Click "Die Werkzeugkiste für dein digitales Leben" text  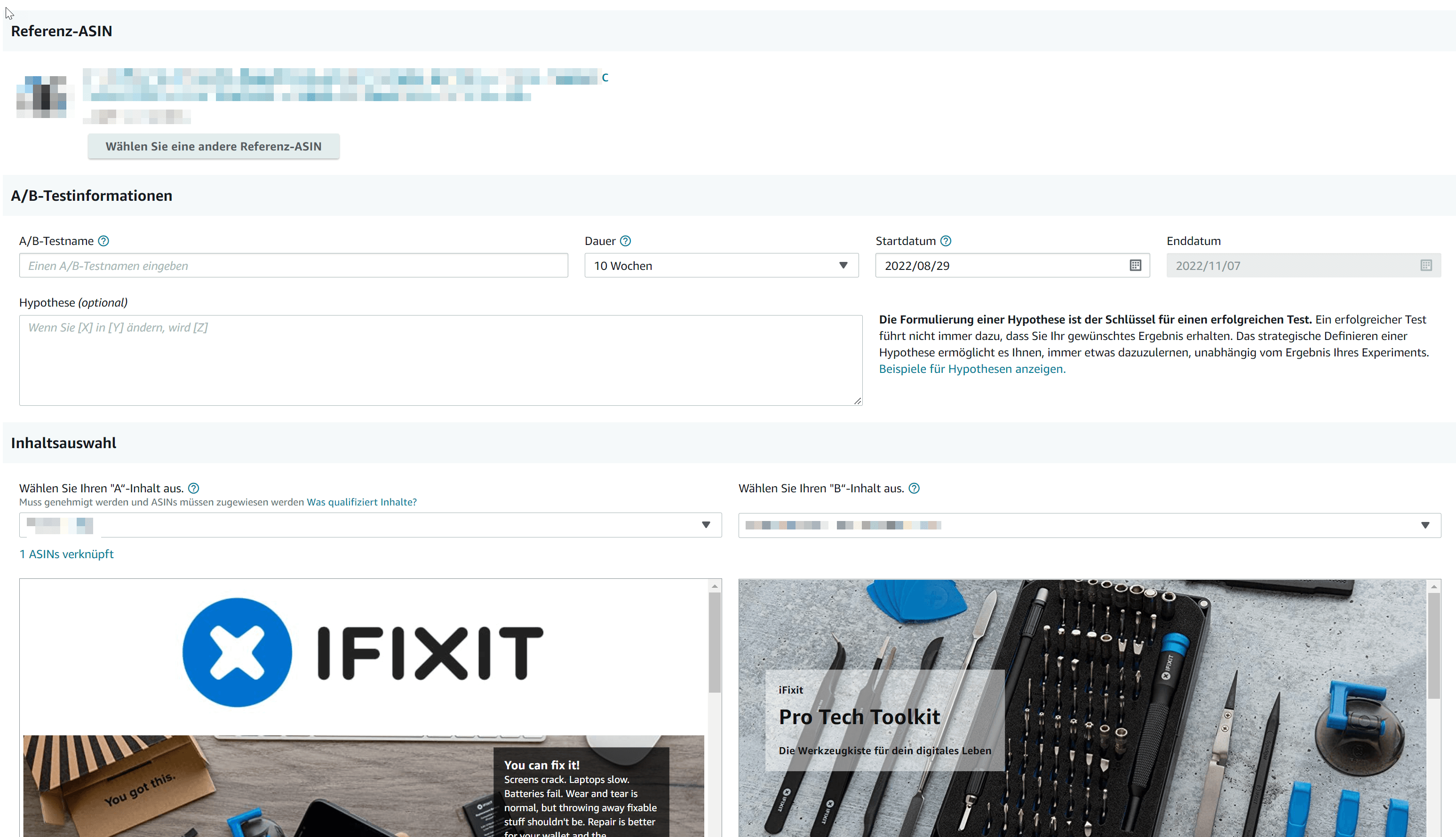pos(884,750)
